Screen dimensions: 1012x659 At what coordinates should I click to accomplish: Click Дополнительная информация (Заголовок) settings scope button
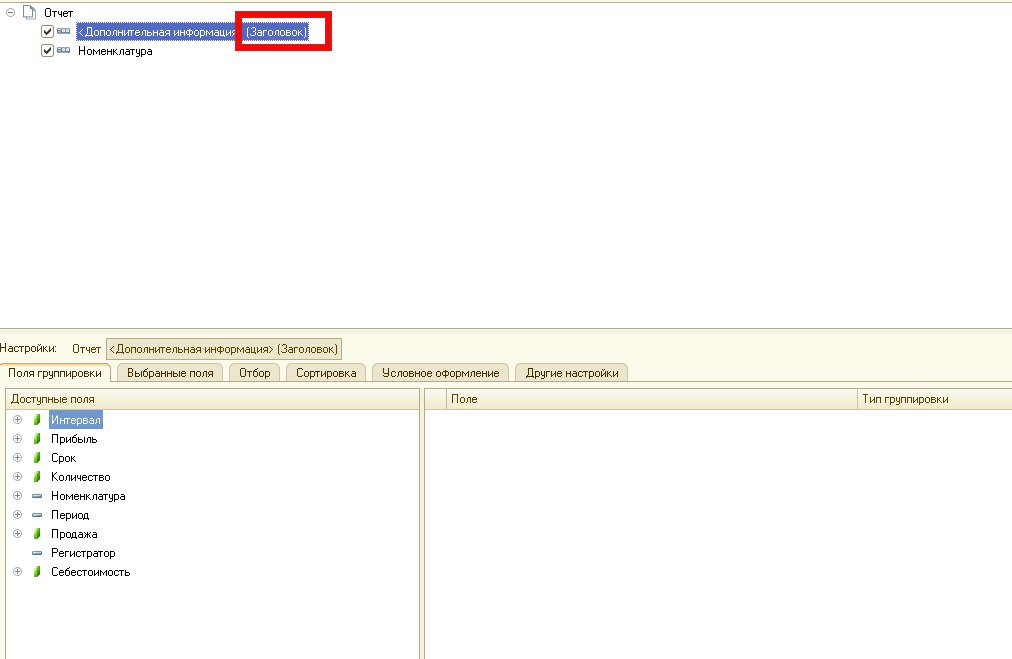pos(223,349)
